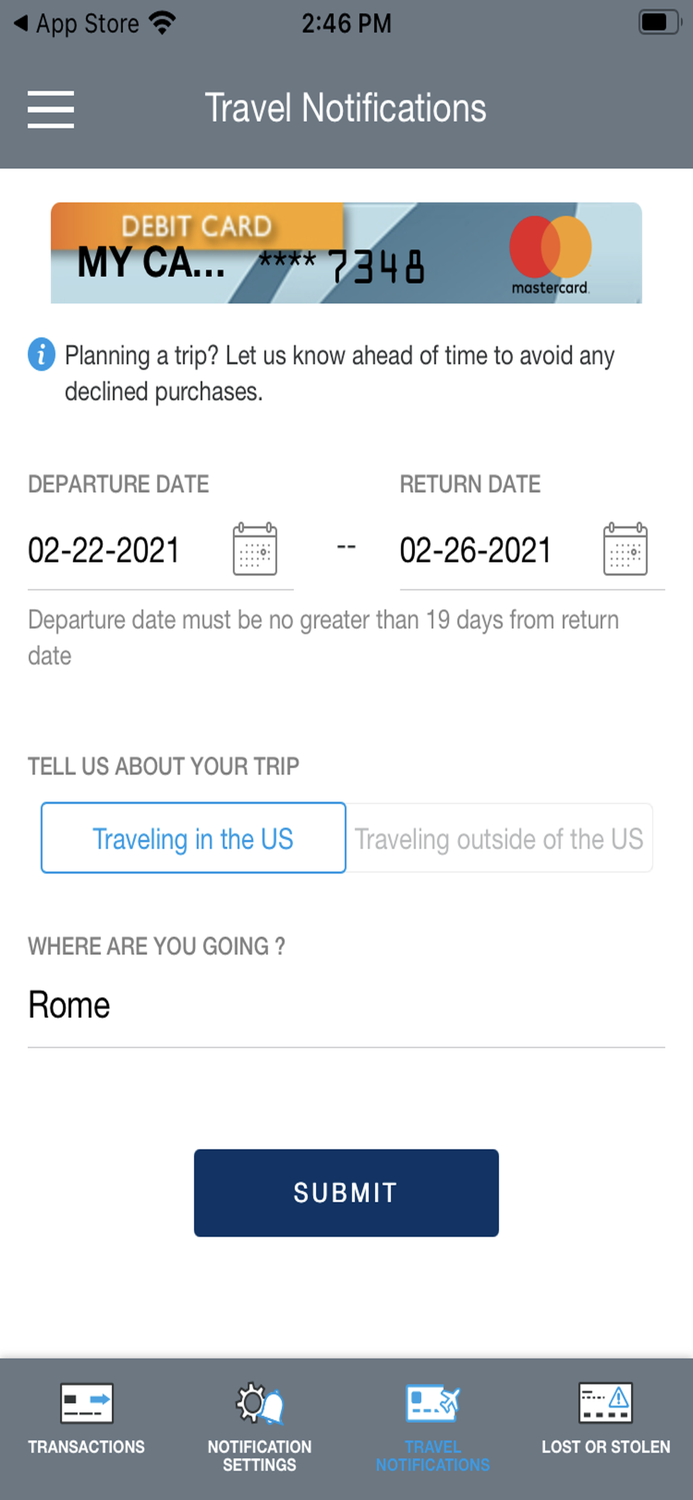Select Traveling in the US option
Image resolution: width=693 pixels, height=1500 pixels.
[193, 838]
